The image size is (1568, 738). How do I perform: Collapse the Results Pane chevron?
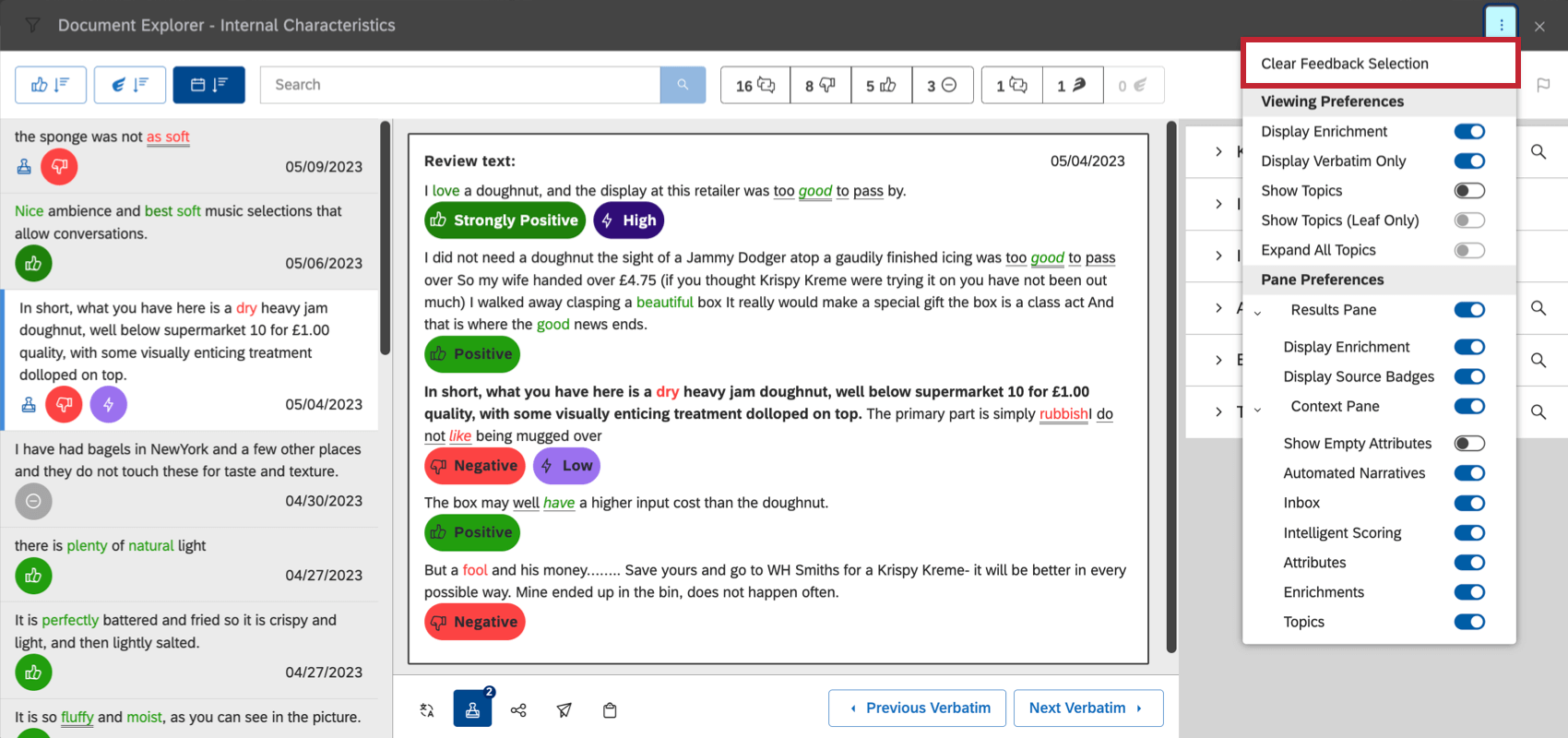(1257, 313)
